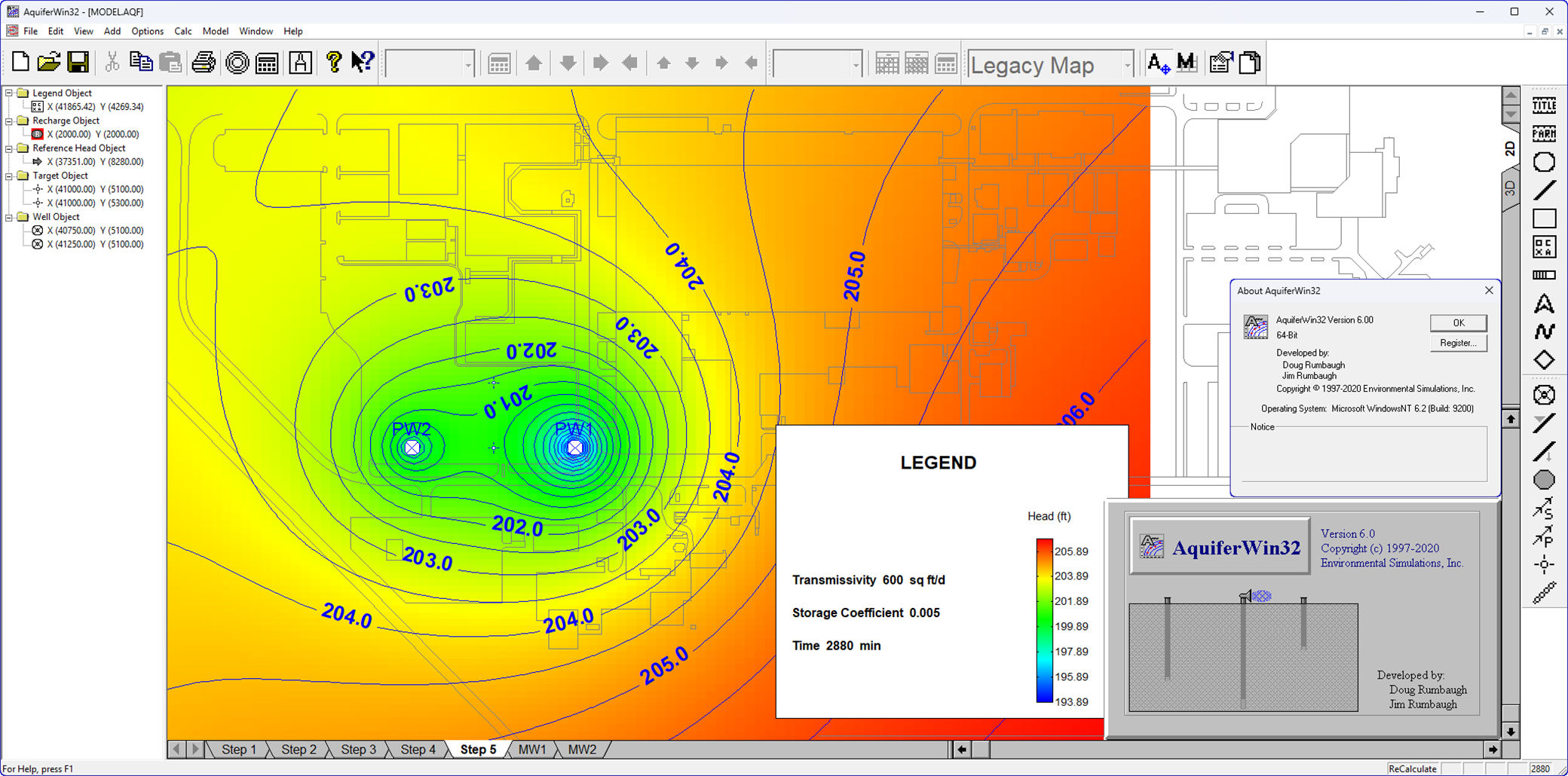The width and height of the screenshot is (1568, 776).
Task: Click vertical scrollbar down arrow
Action: click(x=1511, y=731)
